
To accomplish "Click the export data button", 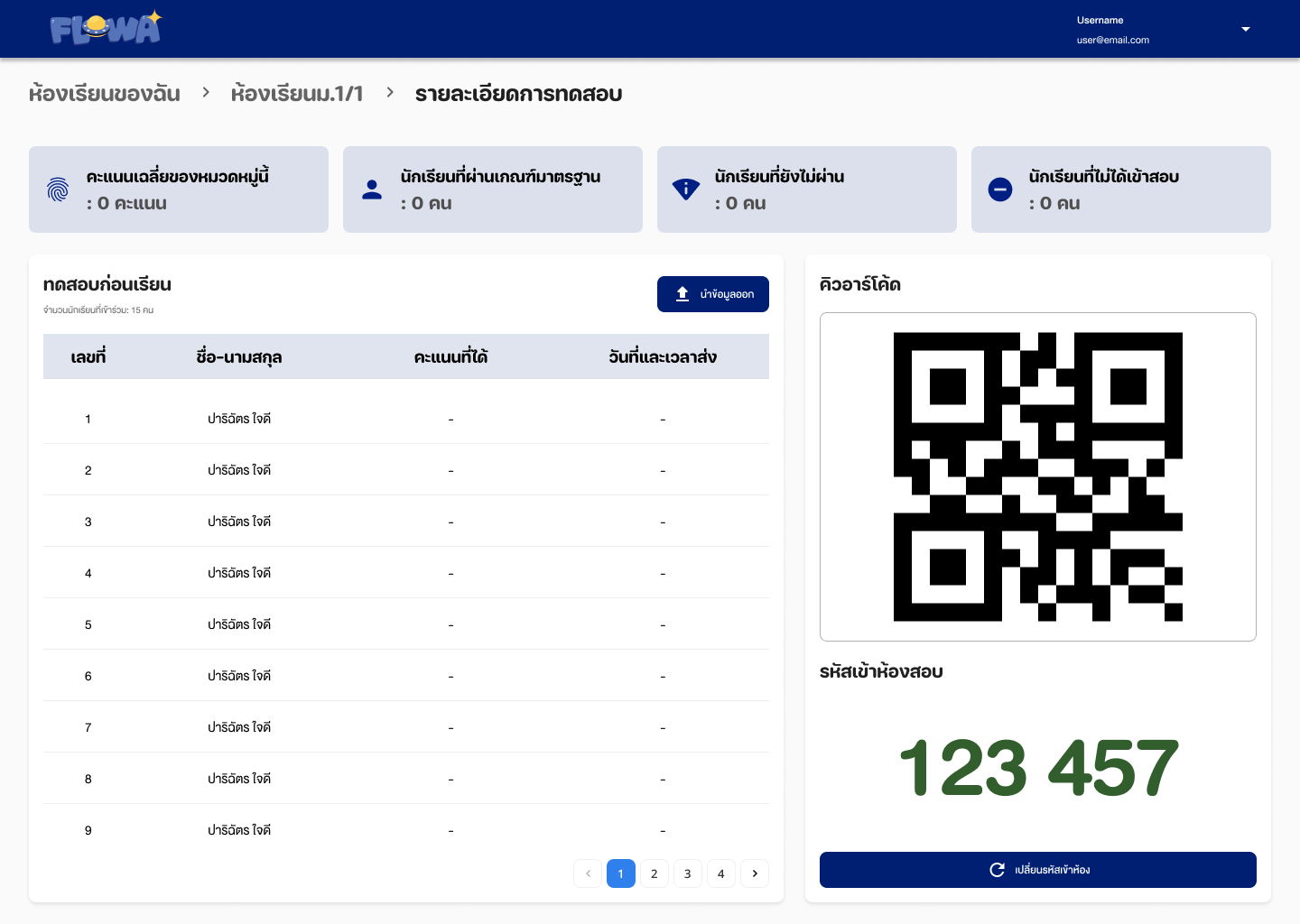I will coord(713,294).
